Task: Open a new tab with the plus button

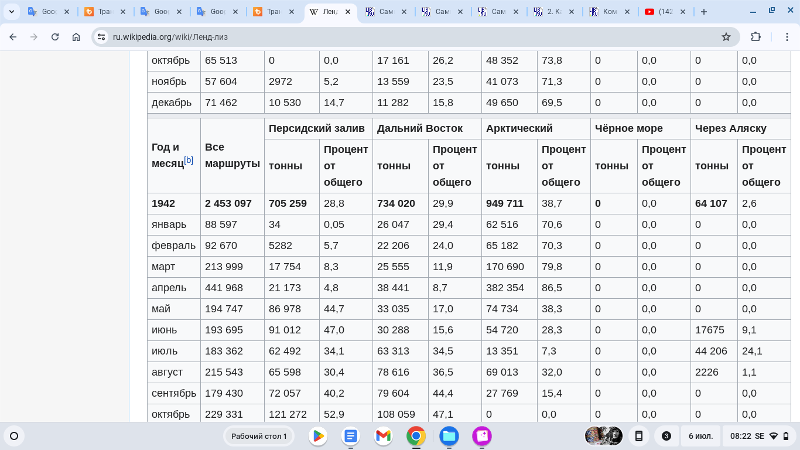Action: (704, 12)
